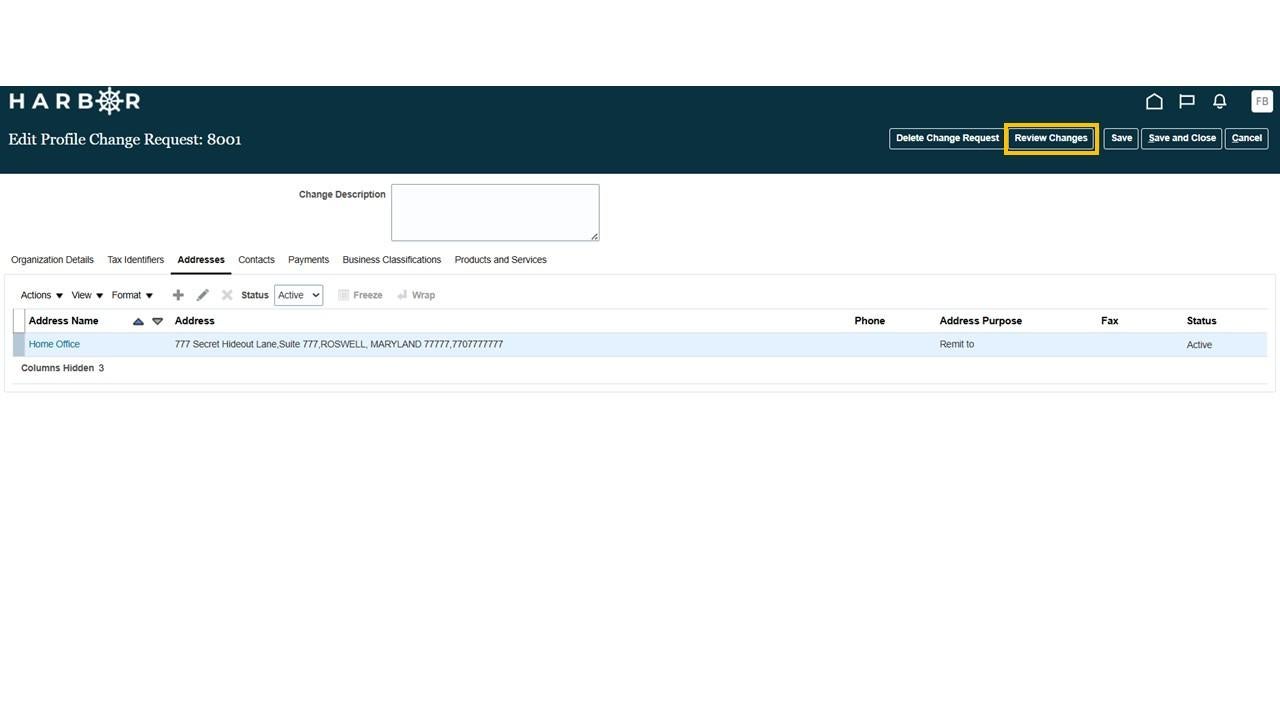Open the Products and Services tab
Viewport: 1280px width, 720px height.
500,260
